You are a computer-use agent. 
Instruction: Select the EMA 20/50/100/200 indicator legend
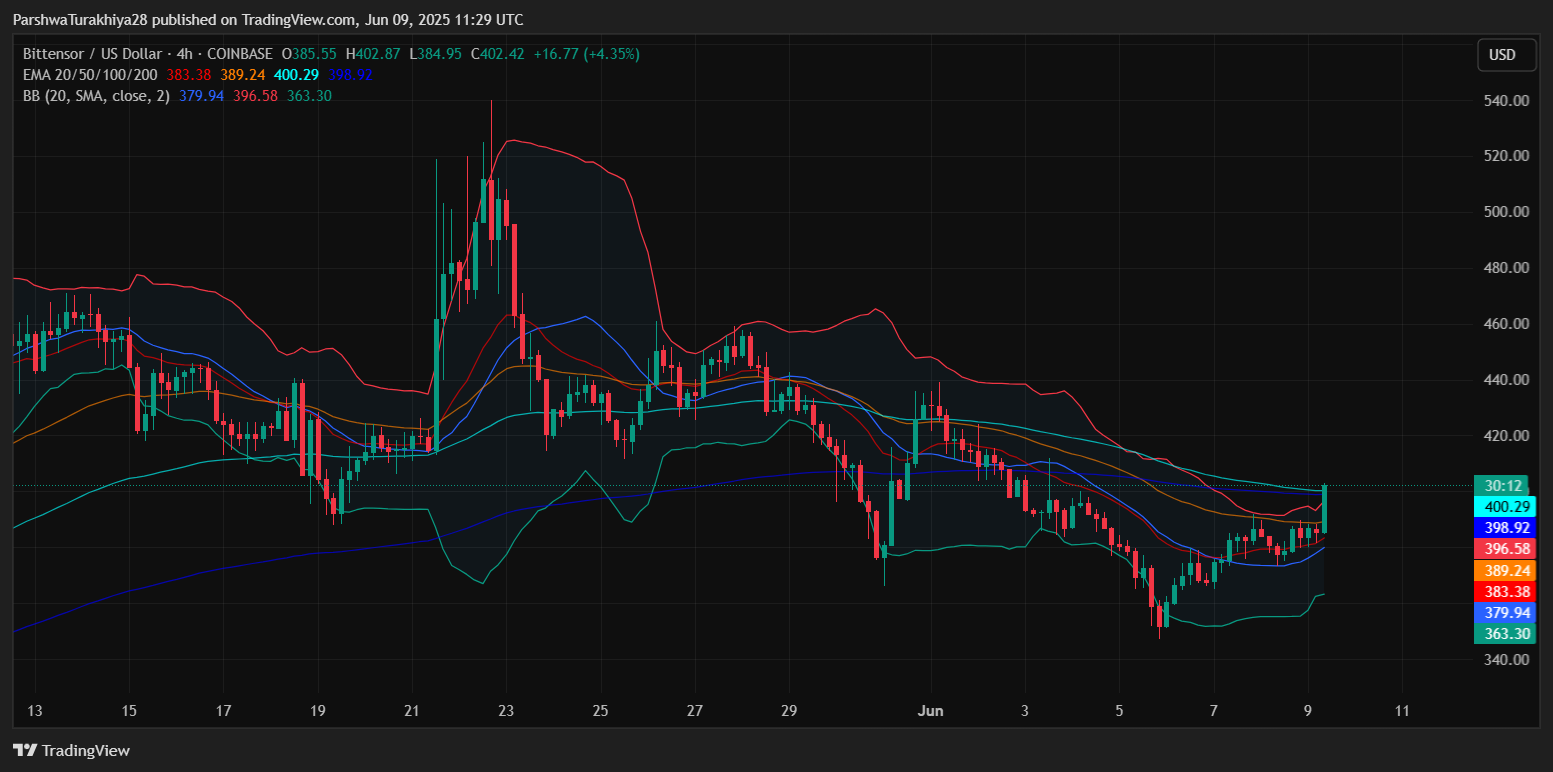[90, 75]
